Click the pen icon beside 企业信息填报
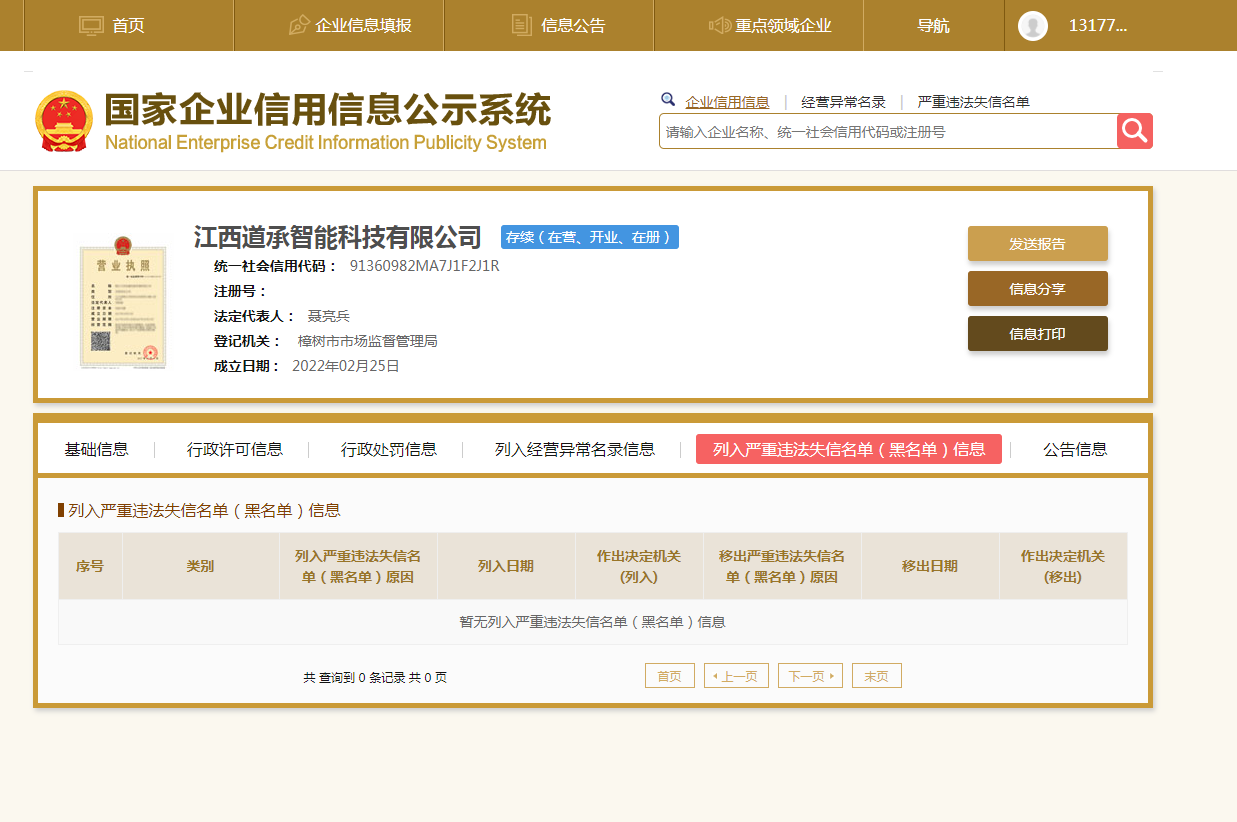The height and width of the screenshot is (822, 1237). (x=298, y=25)
